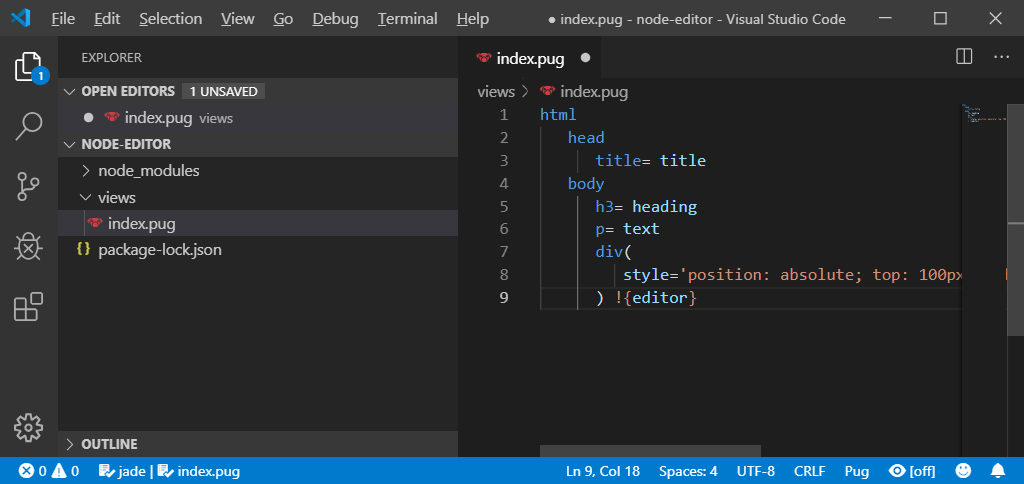1024x484 pixels.
Task: Click 'h3= heading' code on line 5
Action: (646, 206)
